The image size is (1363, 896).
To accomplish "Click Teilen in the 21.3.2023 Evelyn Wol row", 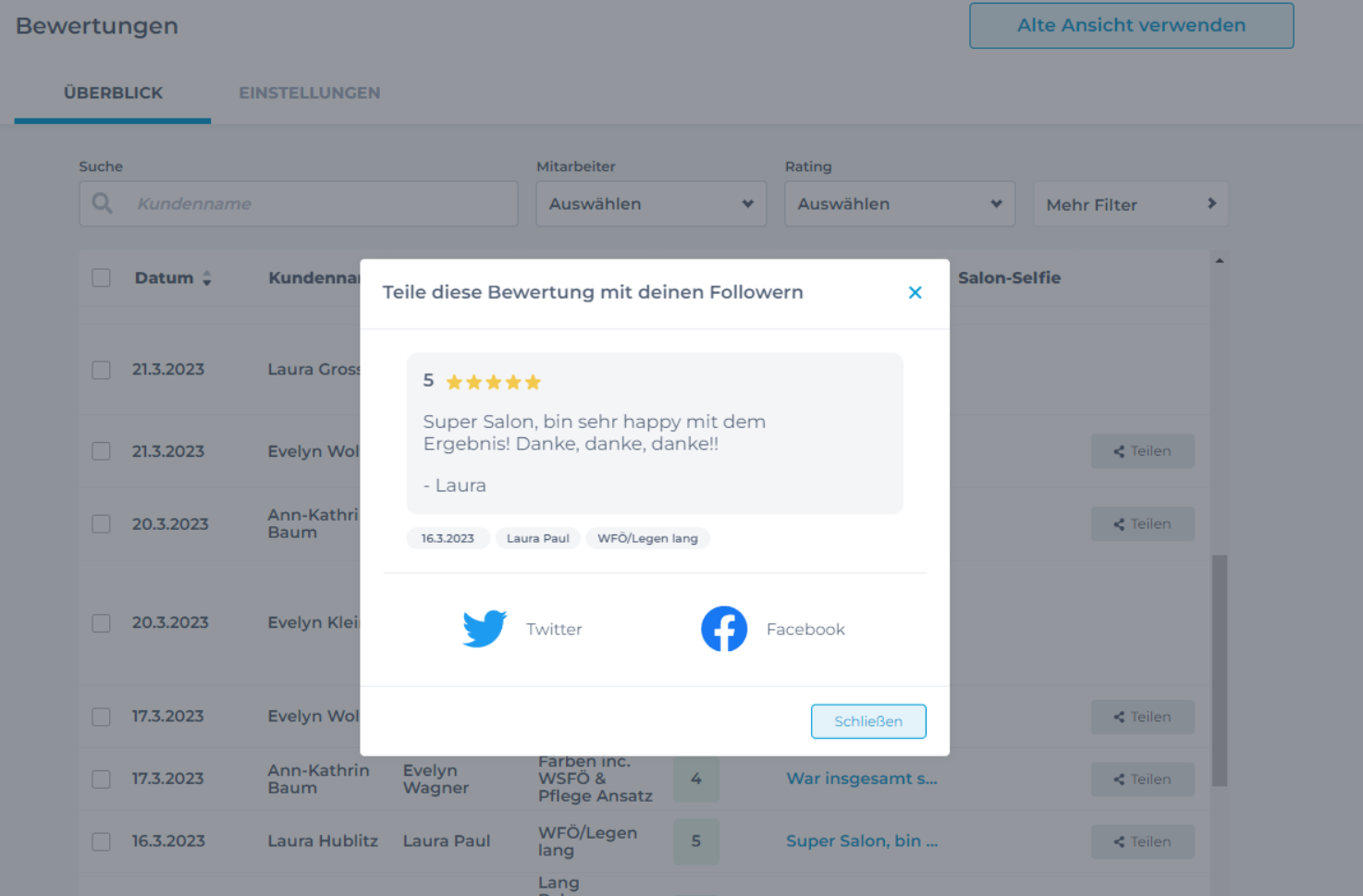I will tap(1142, 451).
